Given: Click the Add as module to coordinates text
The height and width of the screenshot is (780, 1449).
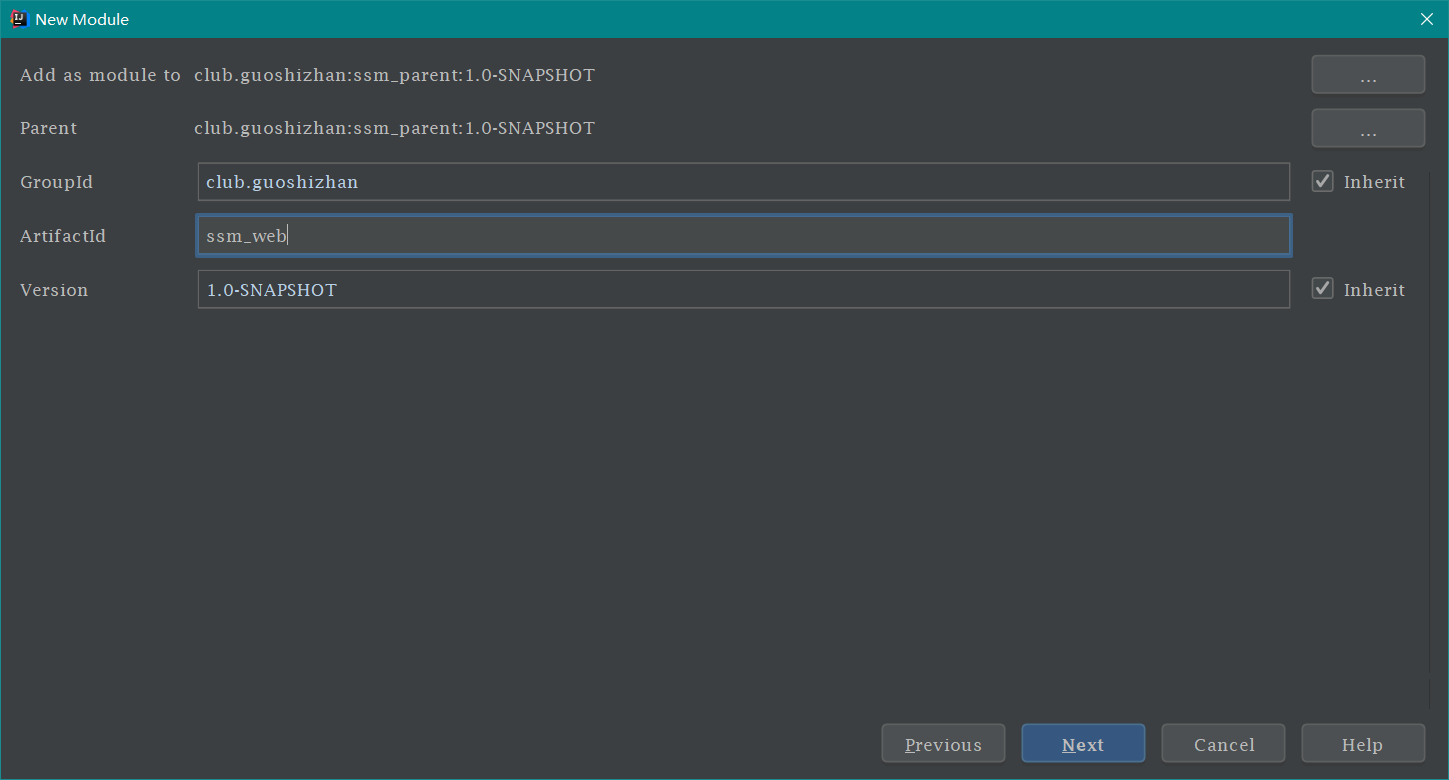Looking at the screenshot, I should click(394, 75).
